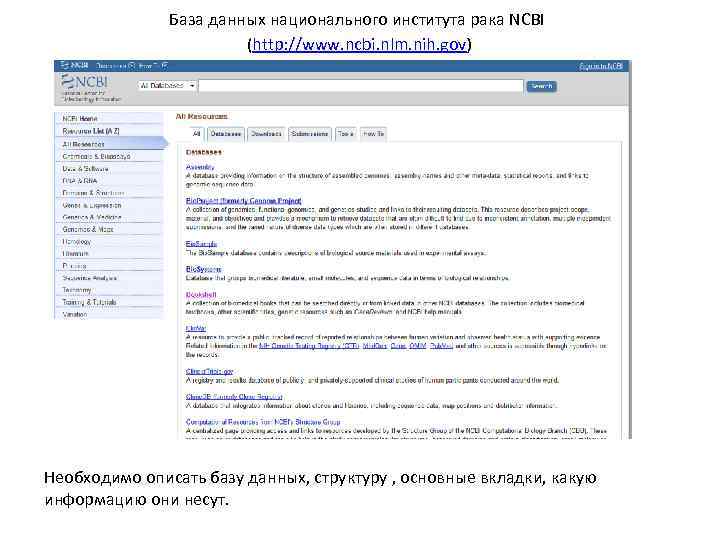Click the All Resources page heading

coord(202,117)
